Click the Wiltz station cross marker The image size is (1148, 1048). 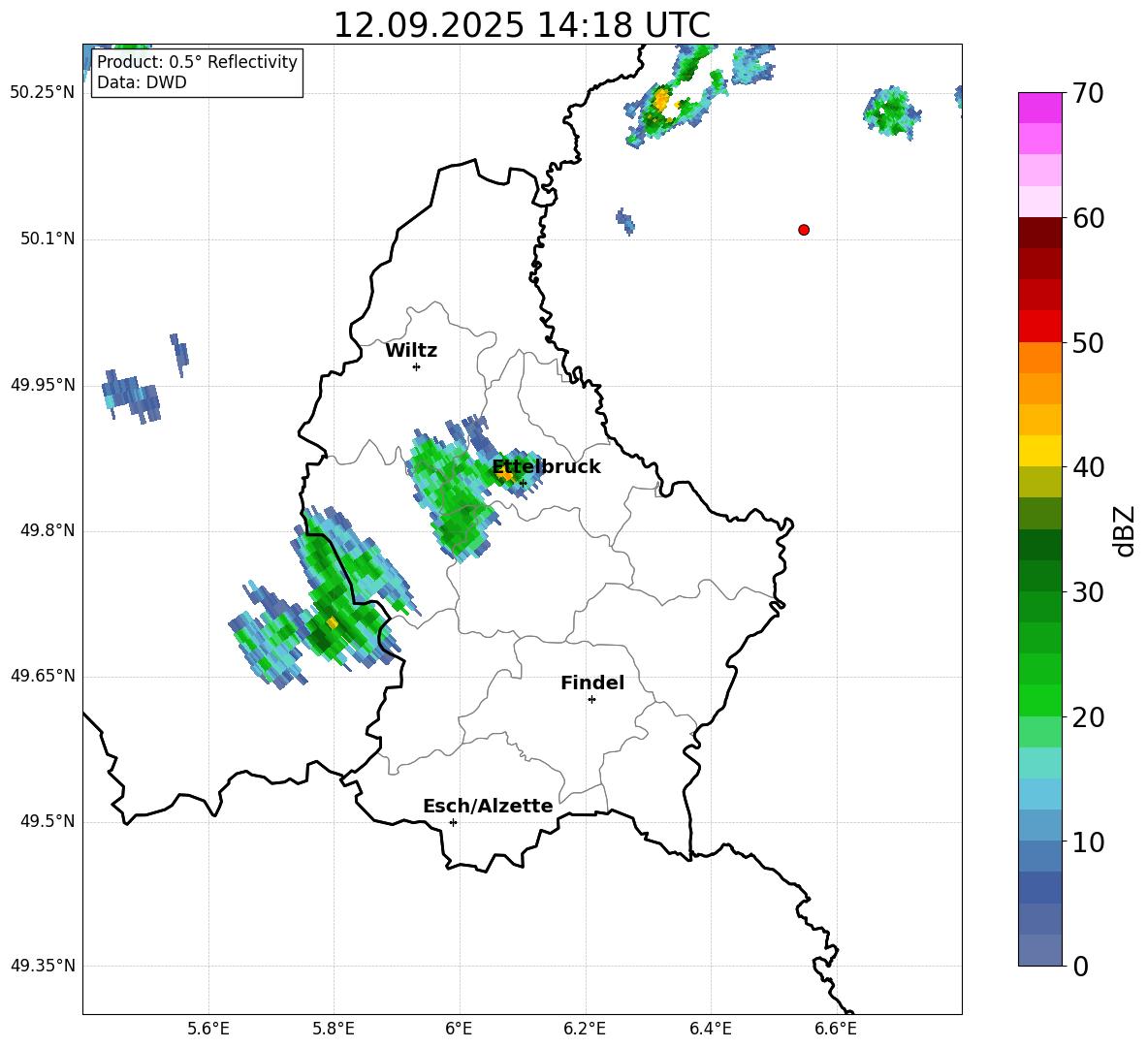pos(416,366)
